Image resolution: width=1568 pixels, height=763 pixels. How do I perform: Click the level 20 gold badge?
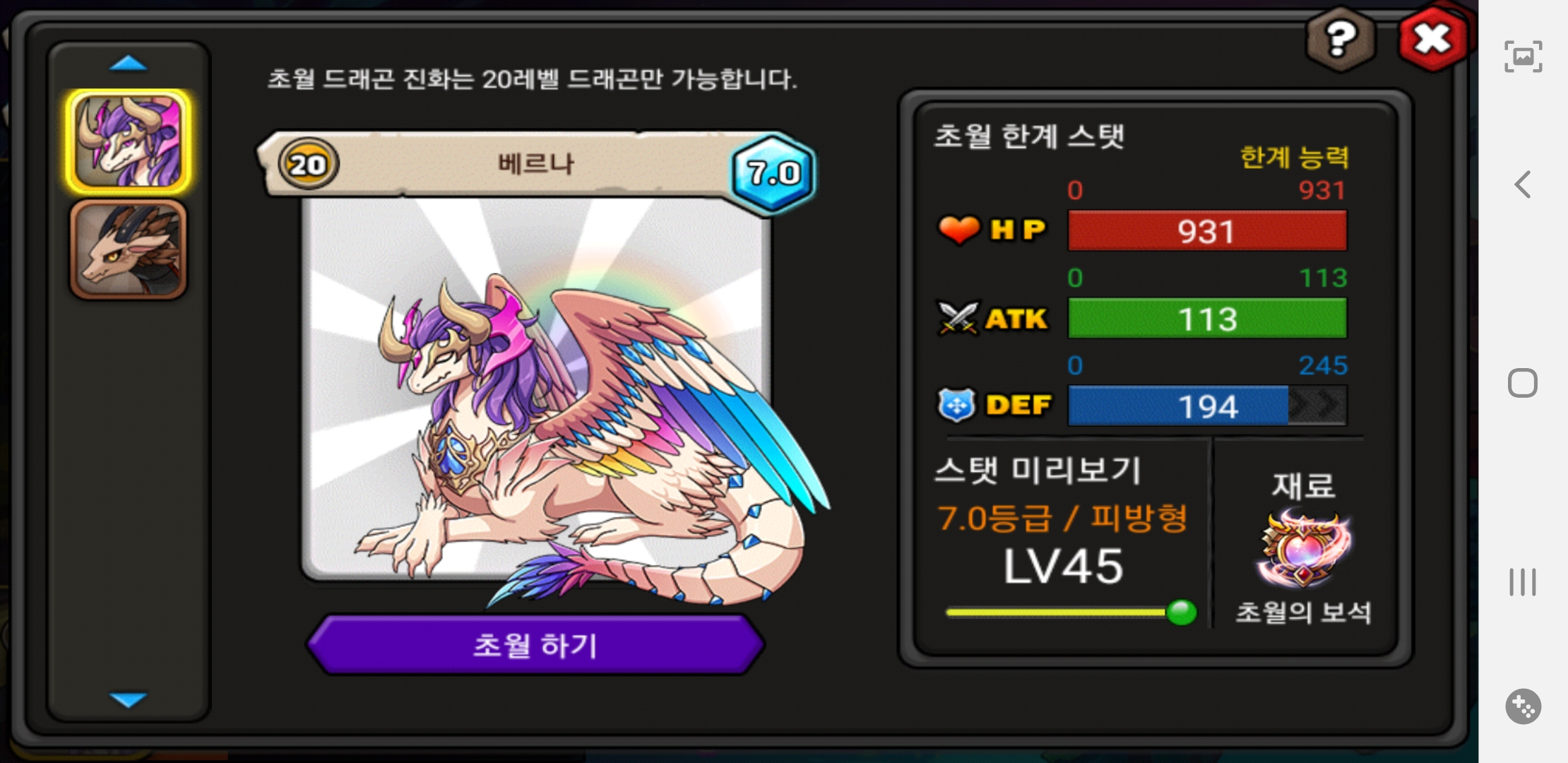click(308, 164)
